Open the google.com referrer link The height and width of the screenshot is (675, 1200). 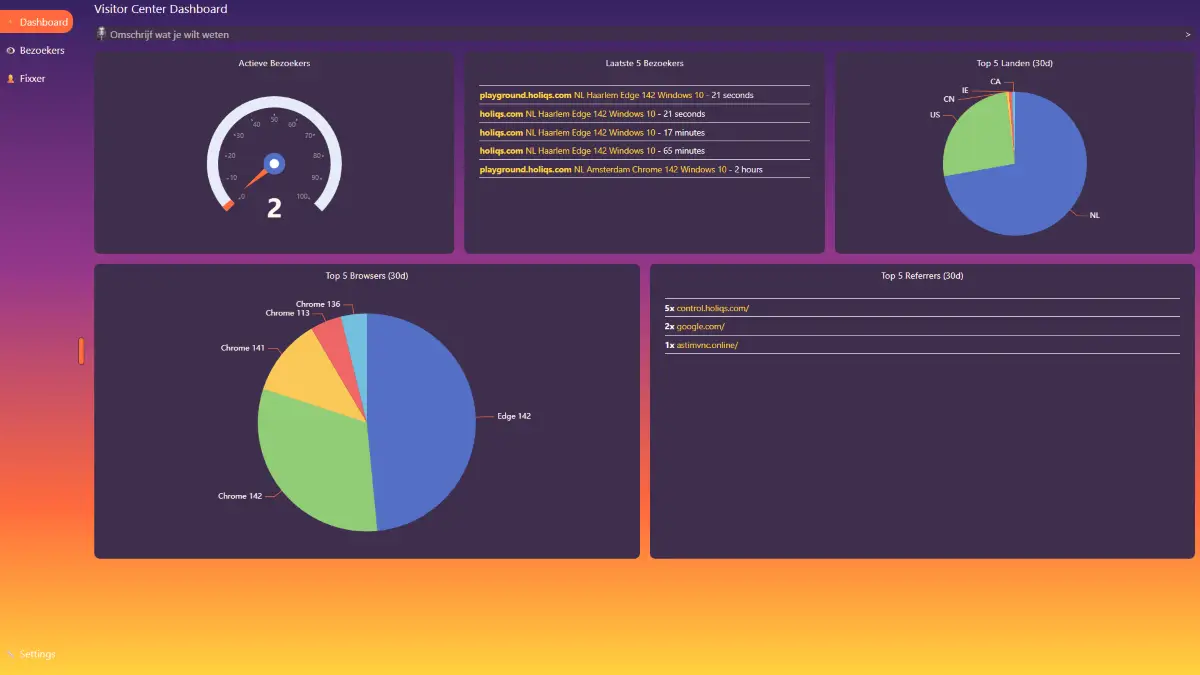[x=699, y=326]
